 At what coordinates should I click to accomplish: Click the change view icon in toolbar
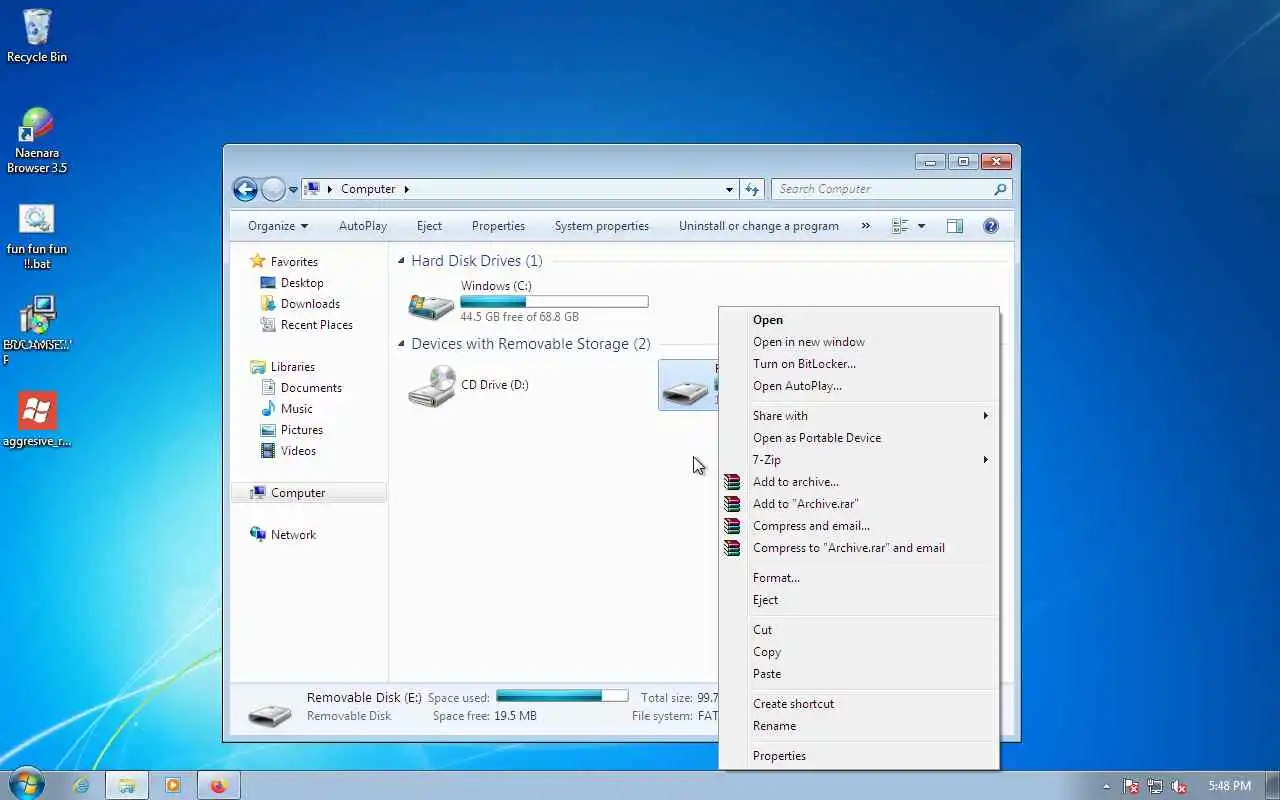(900, 226)
